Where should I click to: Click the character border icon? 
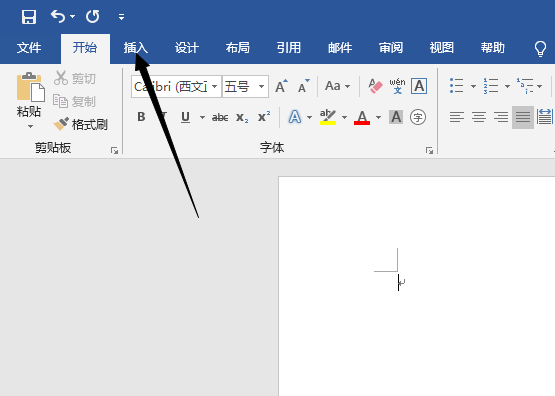419,86
